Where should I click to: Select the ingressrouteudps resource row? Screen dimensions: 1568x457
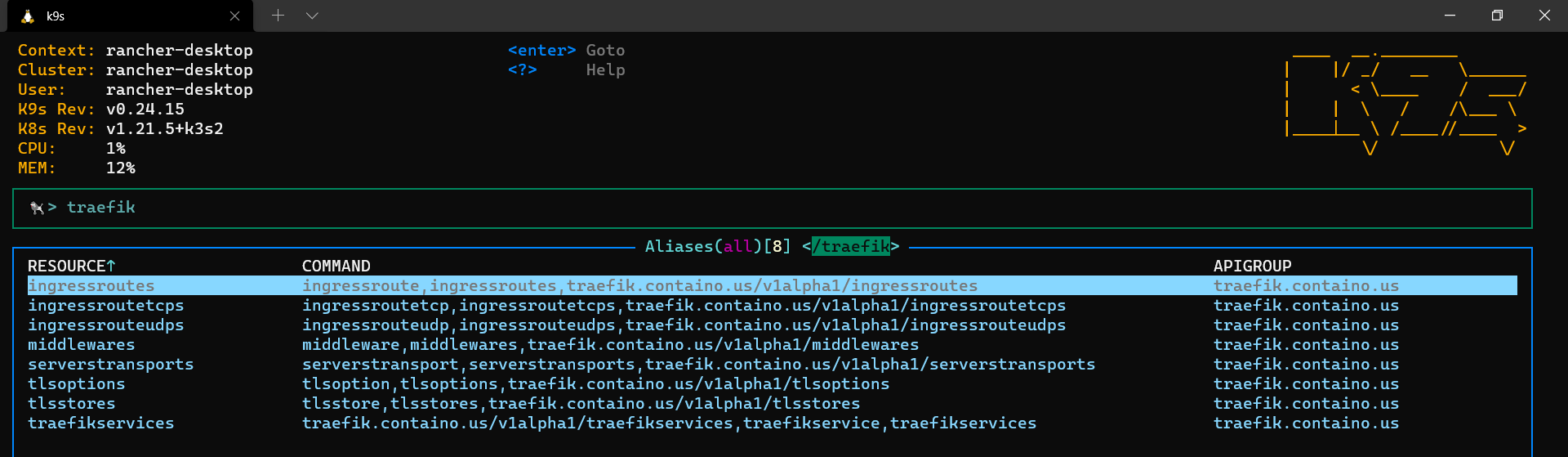[x=772, y=325]
